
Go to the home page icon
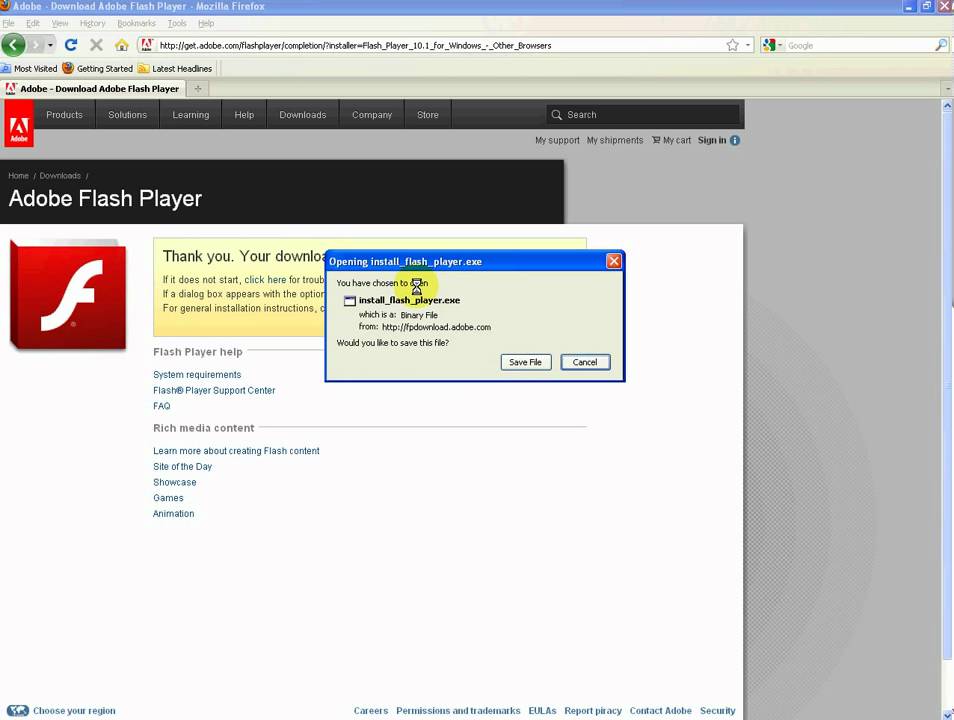122,45
